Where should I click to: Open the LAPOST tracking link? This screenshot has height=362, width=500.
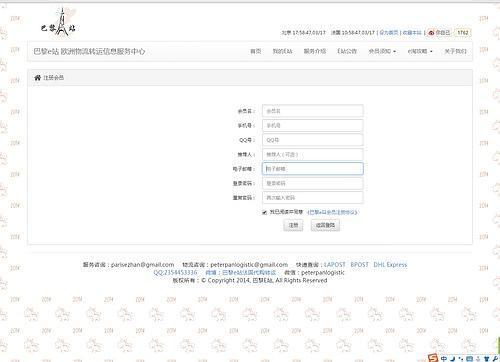pos(335,265)
